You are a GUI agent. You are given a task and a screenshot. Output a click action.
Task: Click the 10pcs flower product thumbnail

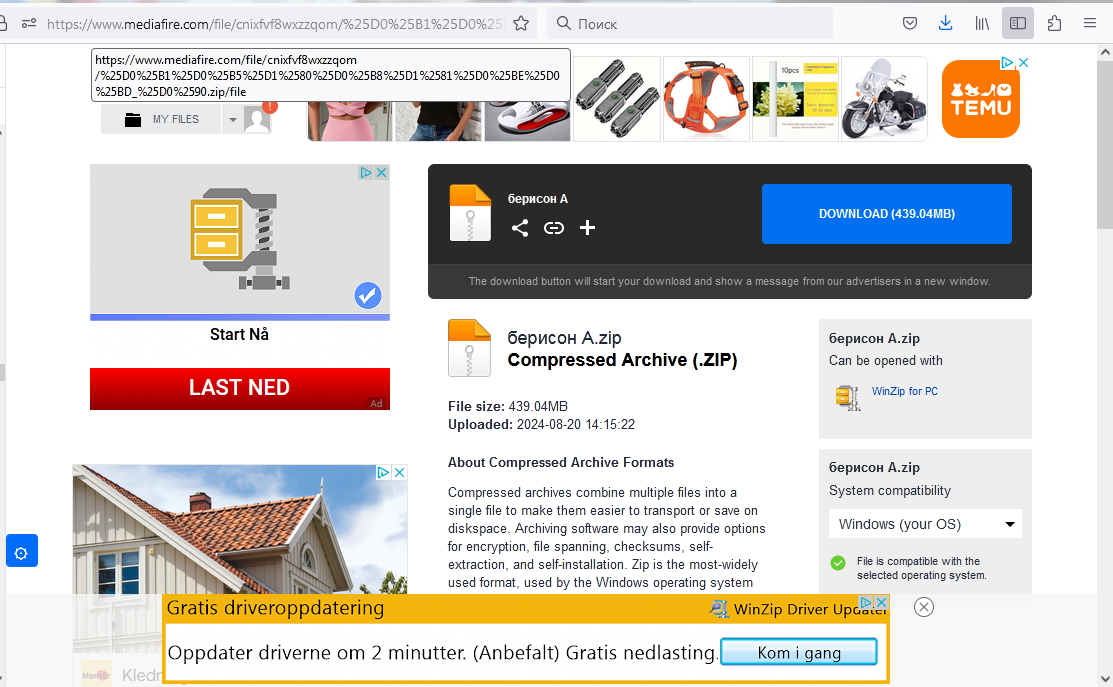pyautogui.click(x=795, y=99)
